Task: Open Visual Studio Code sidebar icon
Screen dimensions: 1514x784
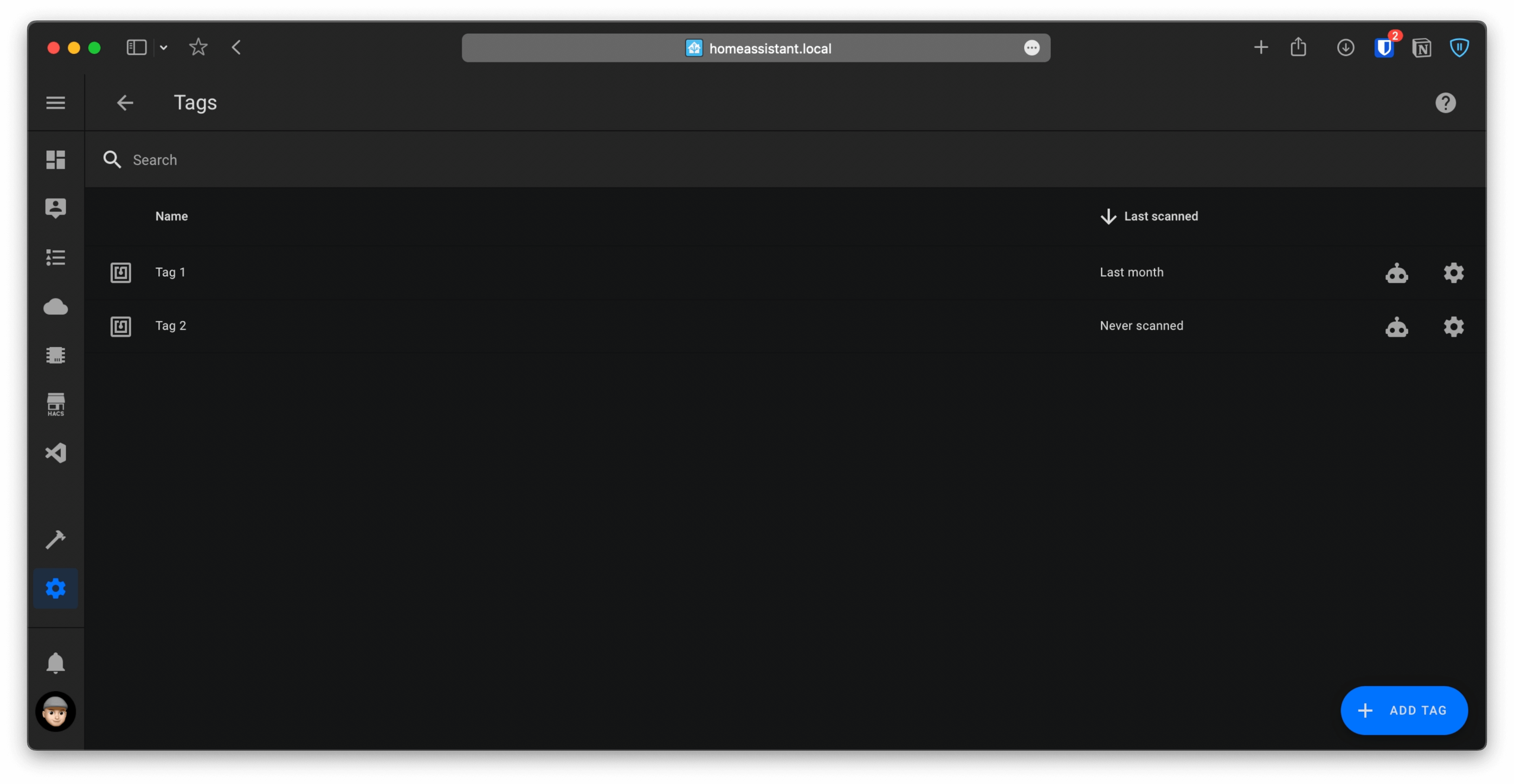Action: pyautogui.click(x=56, y=453)
